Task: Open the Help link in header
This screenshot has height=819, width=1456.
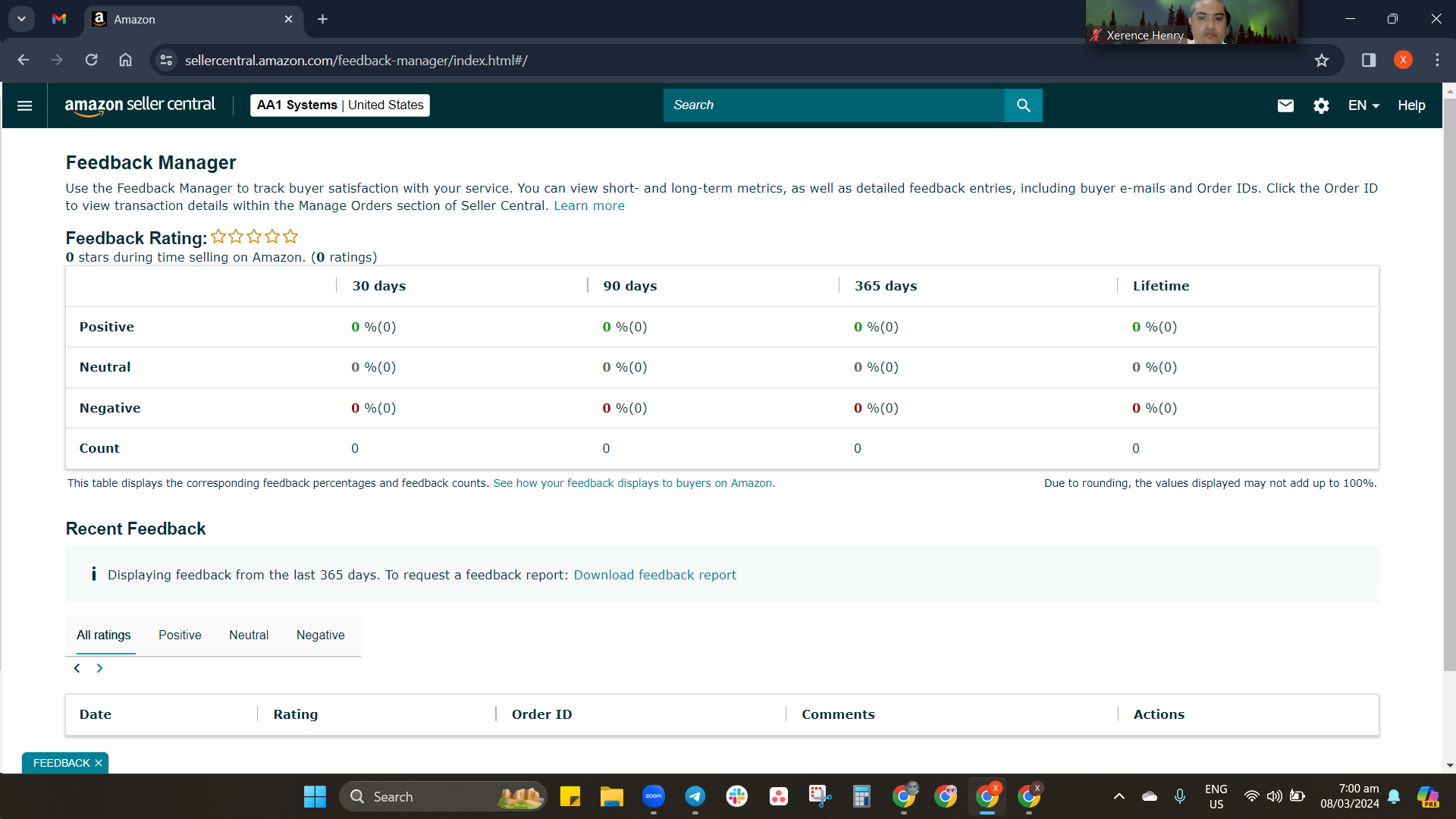Action: point(1411,105)
